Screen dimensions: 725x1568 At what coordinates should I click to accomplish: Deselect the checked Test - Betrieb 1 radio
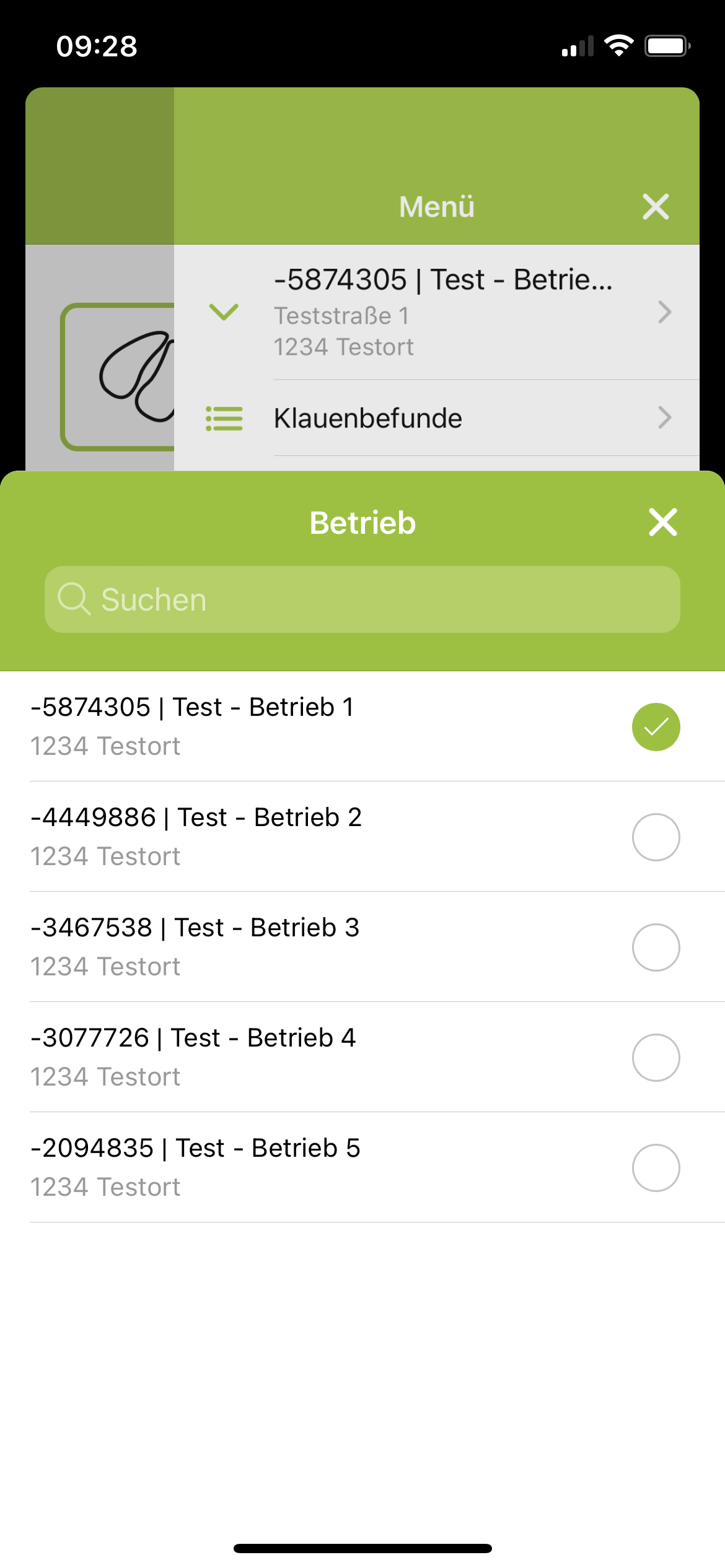click(656, 727)
